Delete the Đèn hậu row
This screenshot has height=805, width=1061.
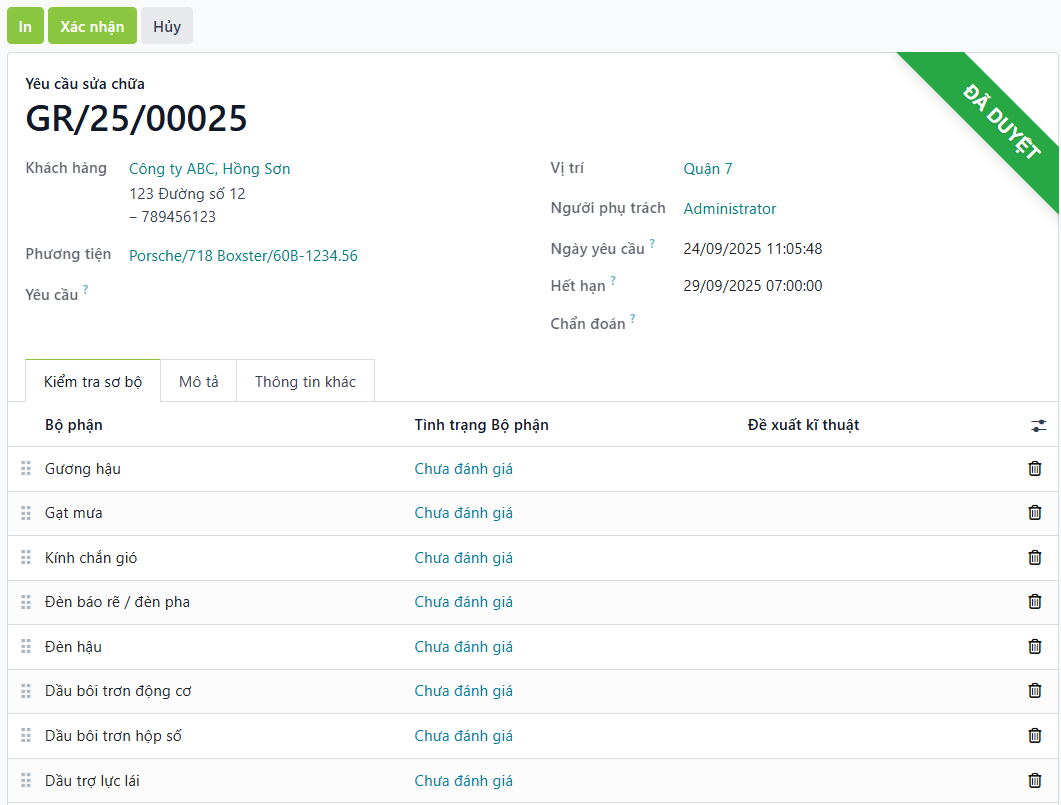point(1035,646)
